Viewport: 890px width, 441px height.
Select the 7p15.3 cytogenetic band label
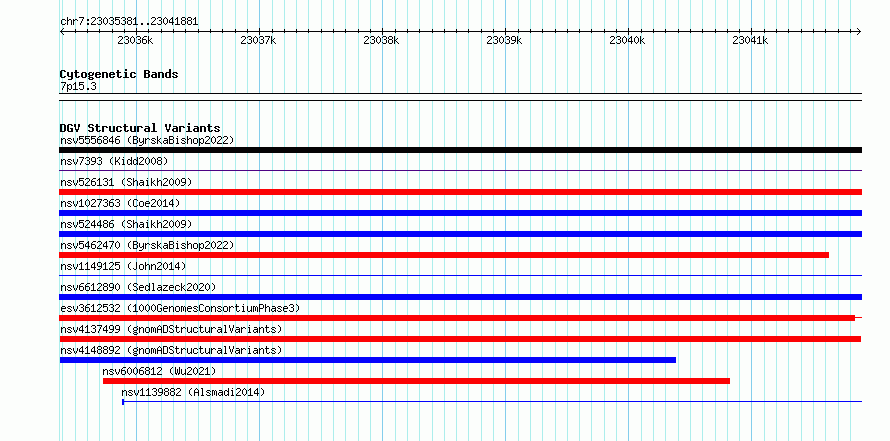tap(78, 86)
